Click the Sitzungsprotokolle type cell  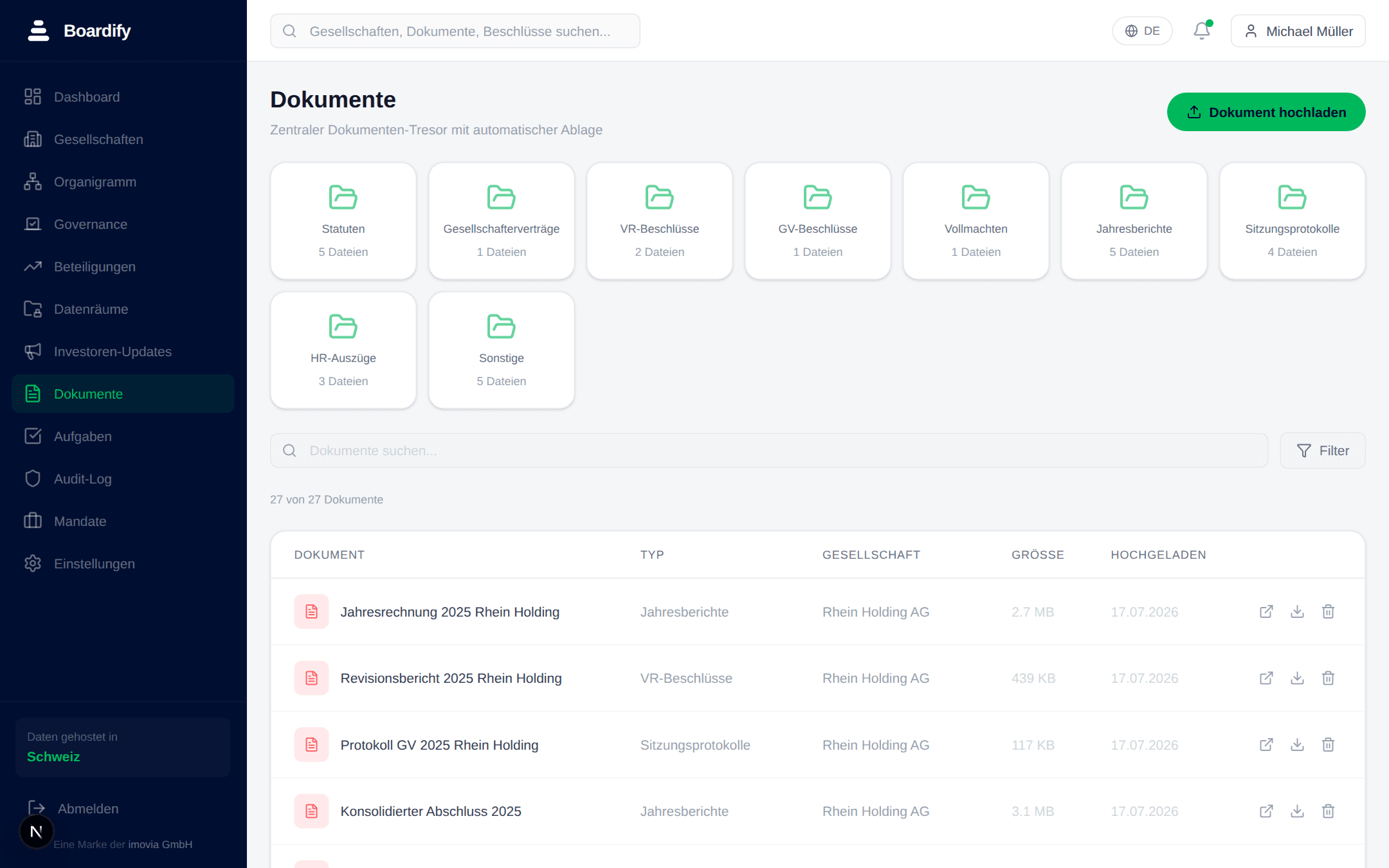click(695, 745)
